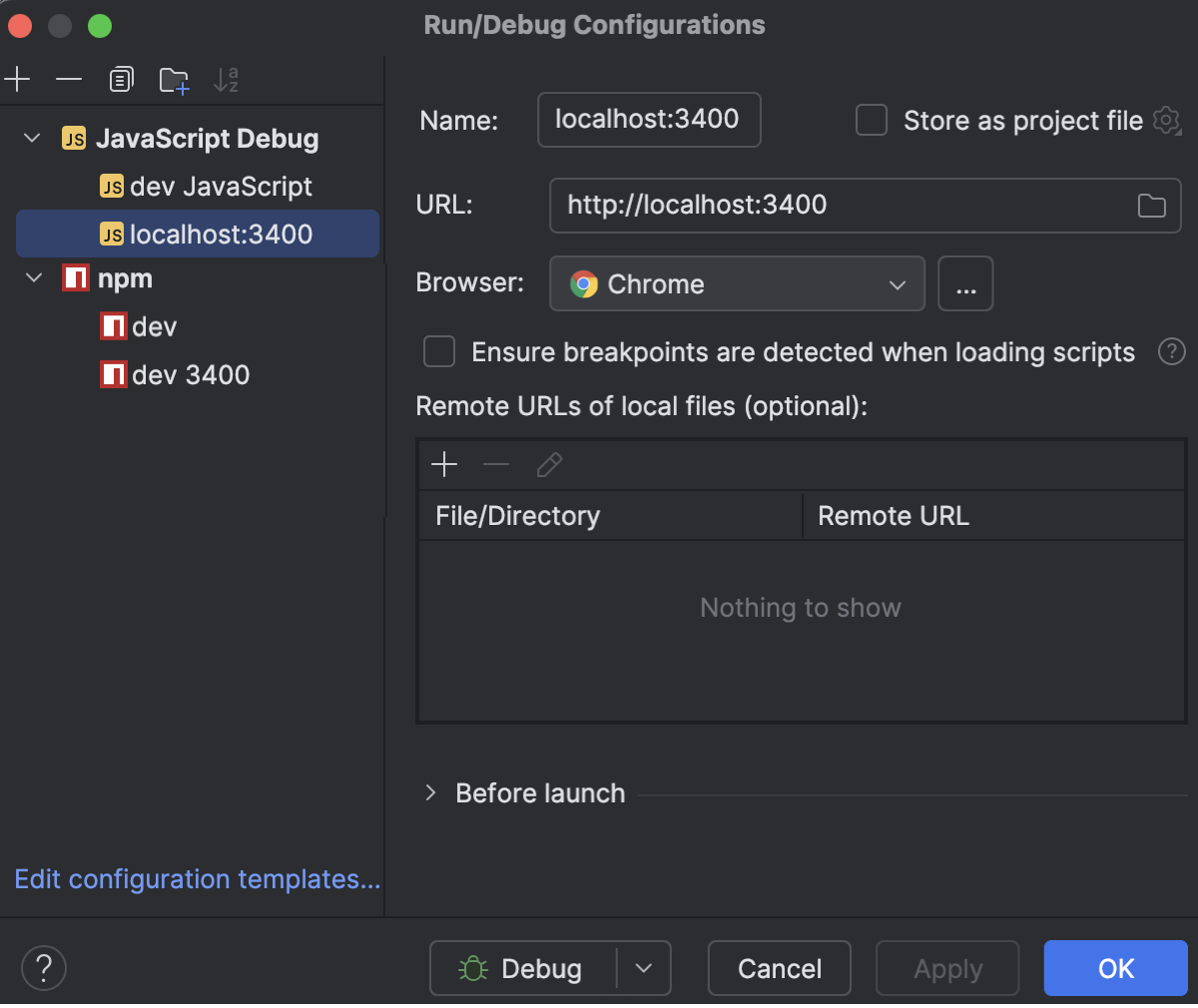
Task: Select the dev 3400 npm configuration
Action: (x=175, y=375)
